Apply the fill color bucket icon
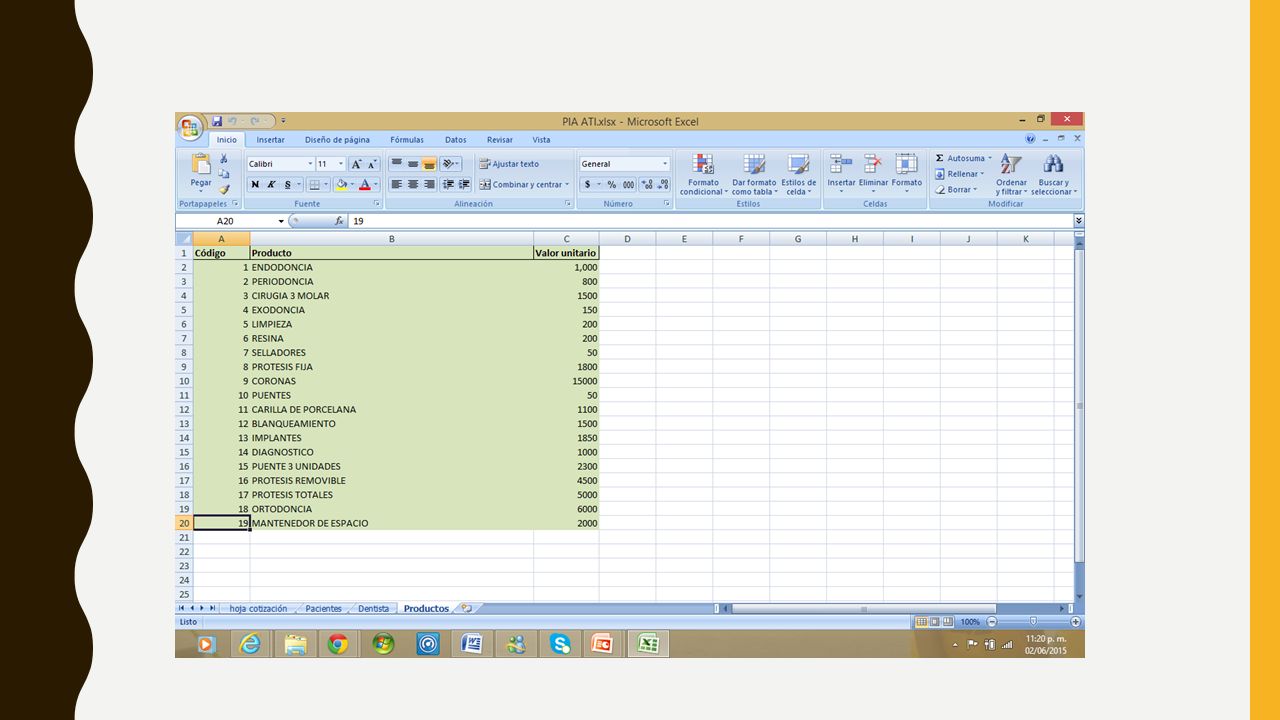The width and height of the screenshot is (1280, 720). 341,185
